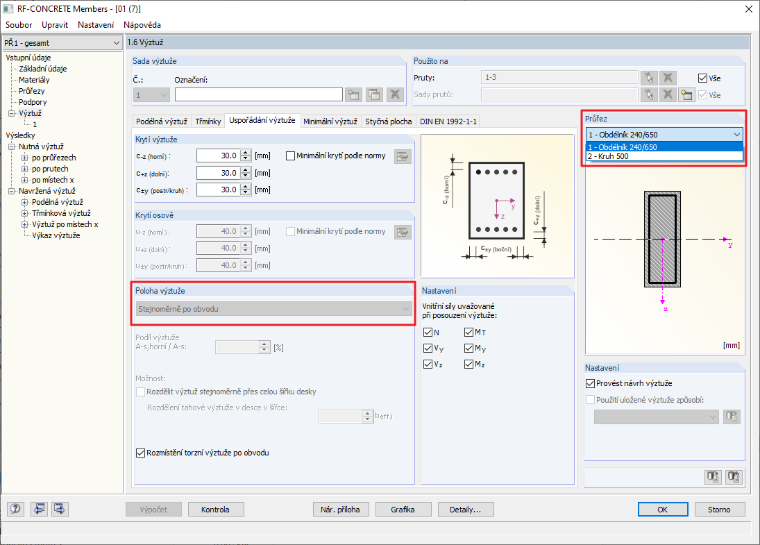Click the new reinforcement set icon
The width and height of the screenshot is (760, 545).
click(353, 94)
